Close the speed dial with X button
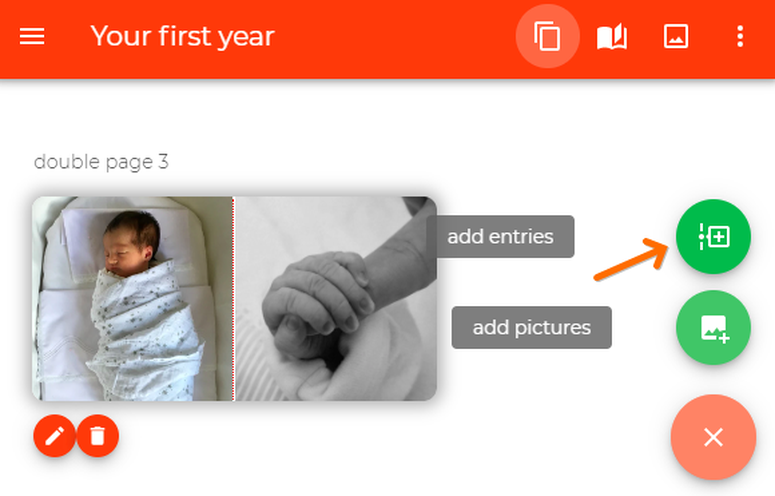775x496 pixels. tap(713, 437)
